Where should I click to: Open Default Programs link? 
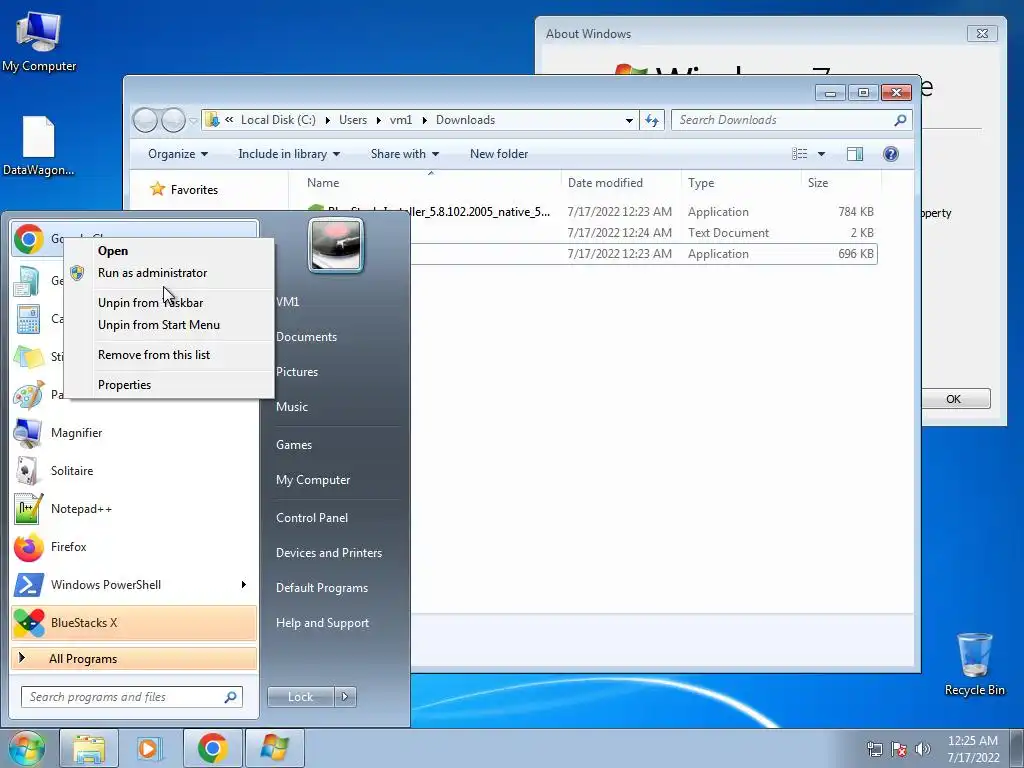pyautogui.click(x=321, y=588)
